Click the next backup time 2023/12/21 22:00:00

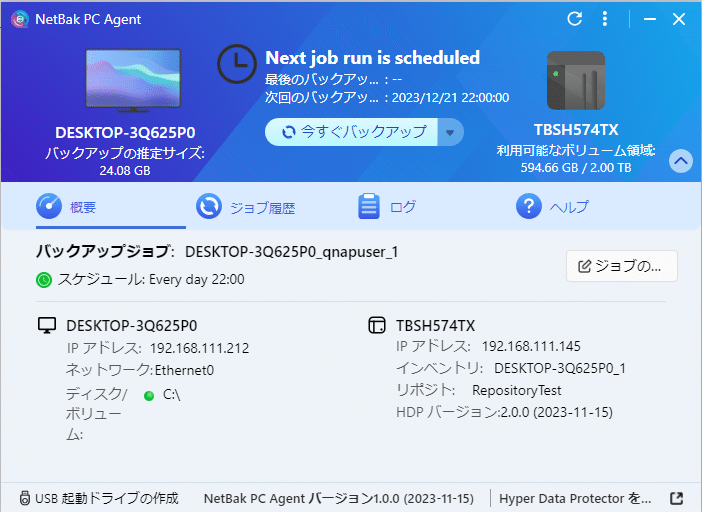(450, 98)
